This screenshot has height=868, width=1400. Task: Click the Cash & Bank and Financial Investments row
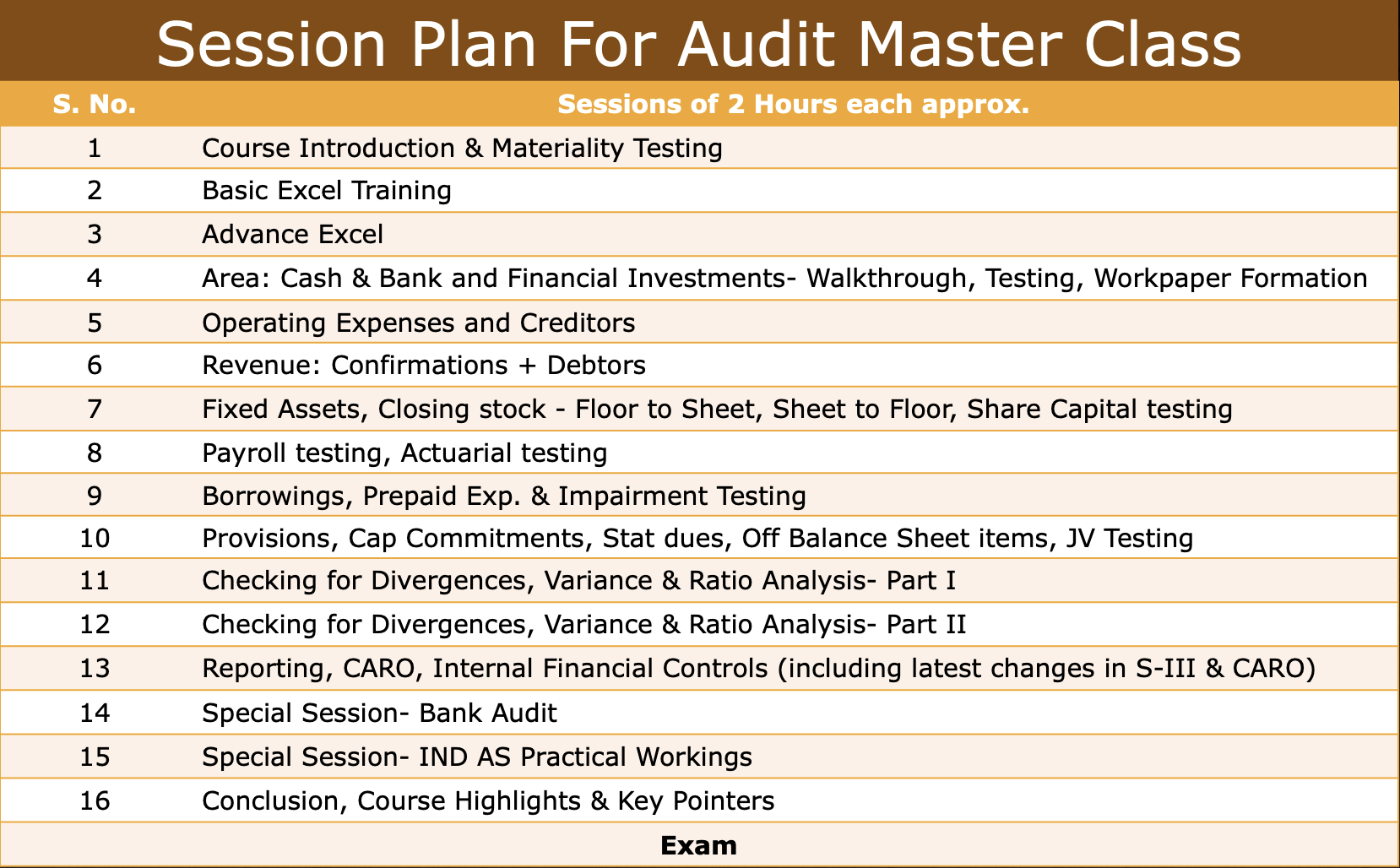[784, 278]
